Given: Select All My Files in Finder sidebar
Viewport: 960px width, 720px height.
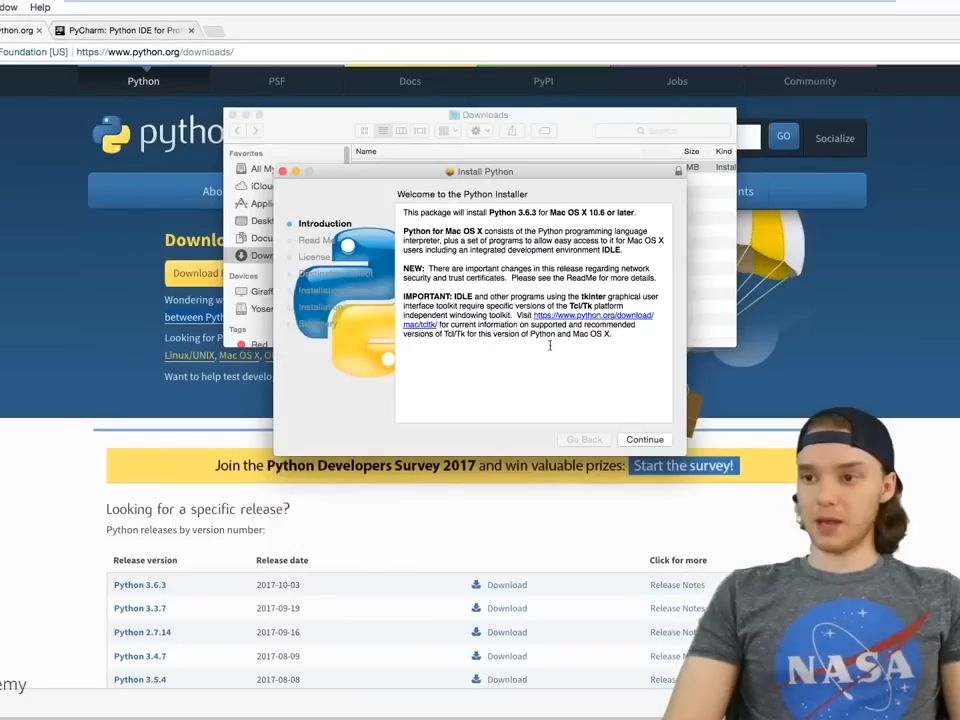Looking at the screenshot, I should point(255,168).
